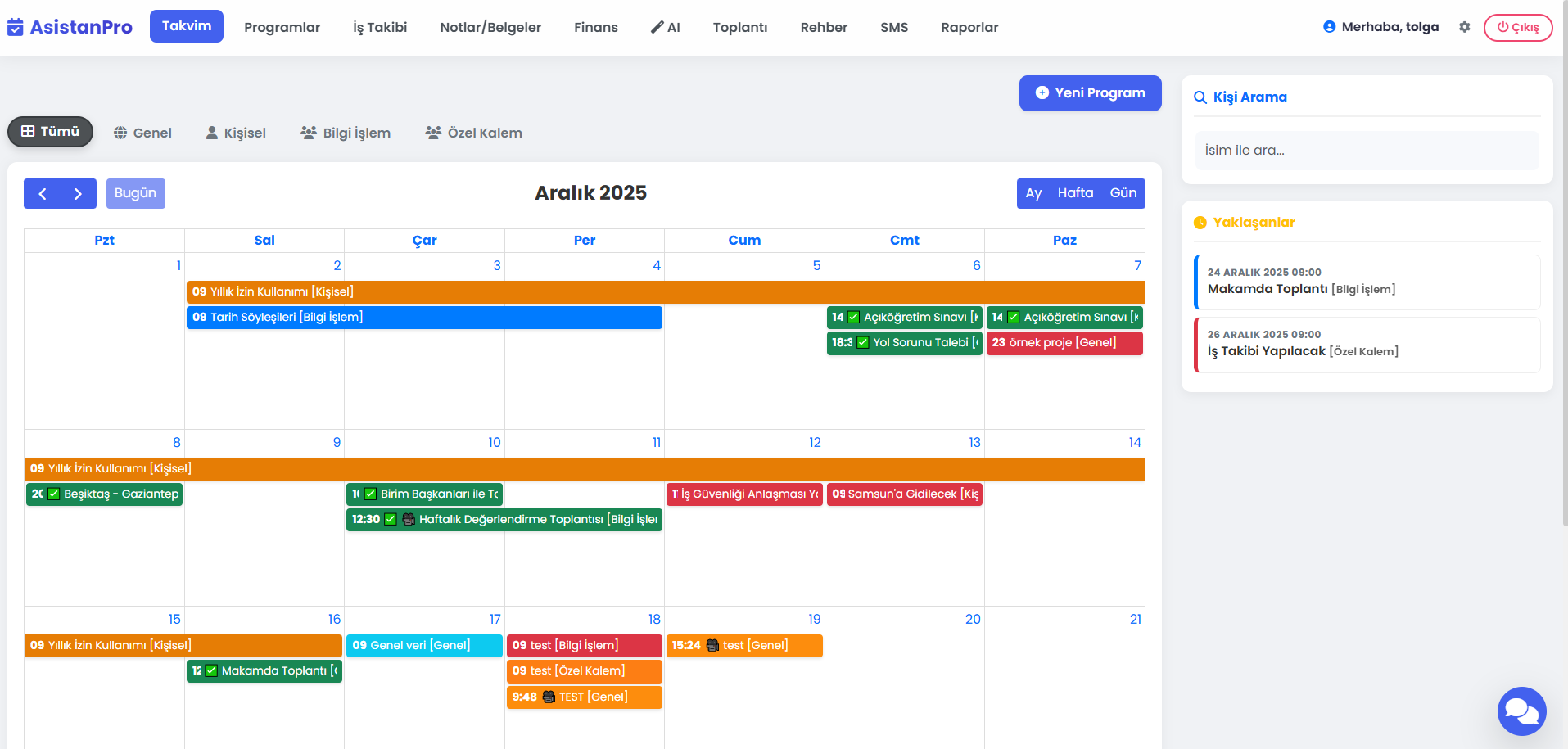Filter calendar by Bilgi İşlem

(346, 133)
